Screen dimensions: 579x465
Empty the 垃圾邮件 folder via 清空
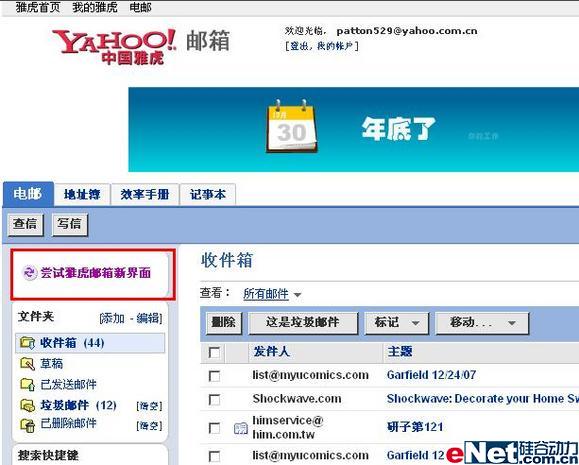pos(149,406)
